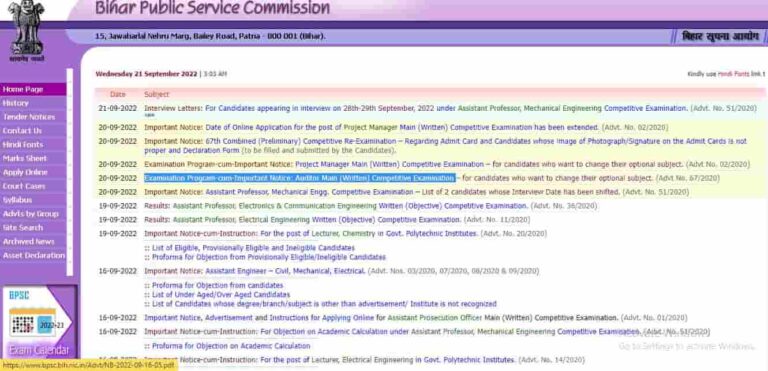Image resolution: width=768 pixels, height=371 pixels.
Task: Click the Subject column header
Action: (156, 94)
